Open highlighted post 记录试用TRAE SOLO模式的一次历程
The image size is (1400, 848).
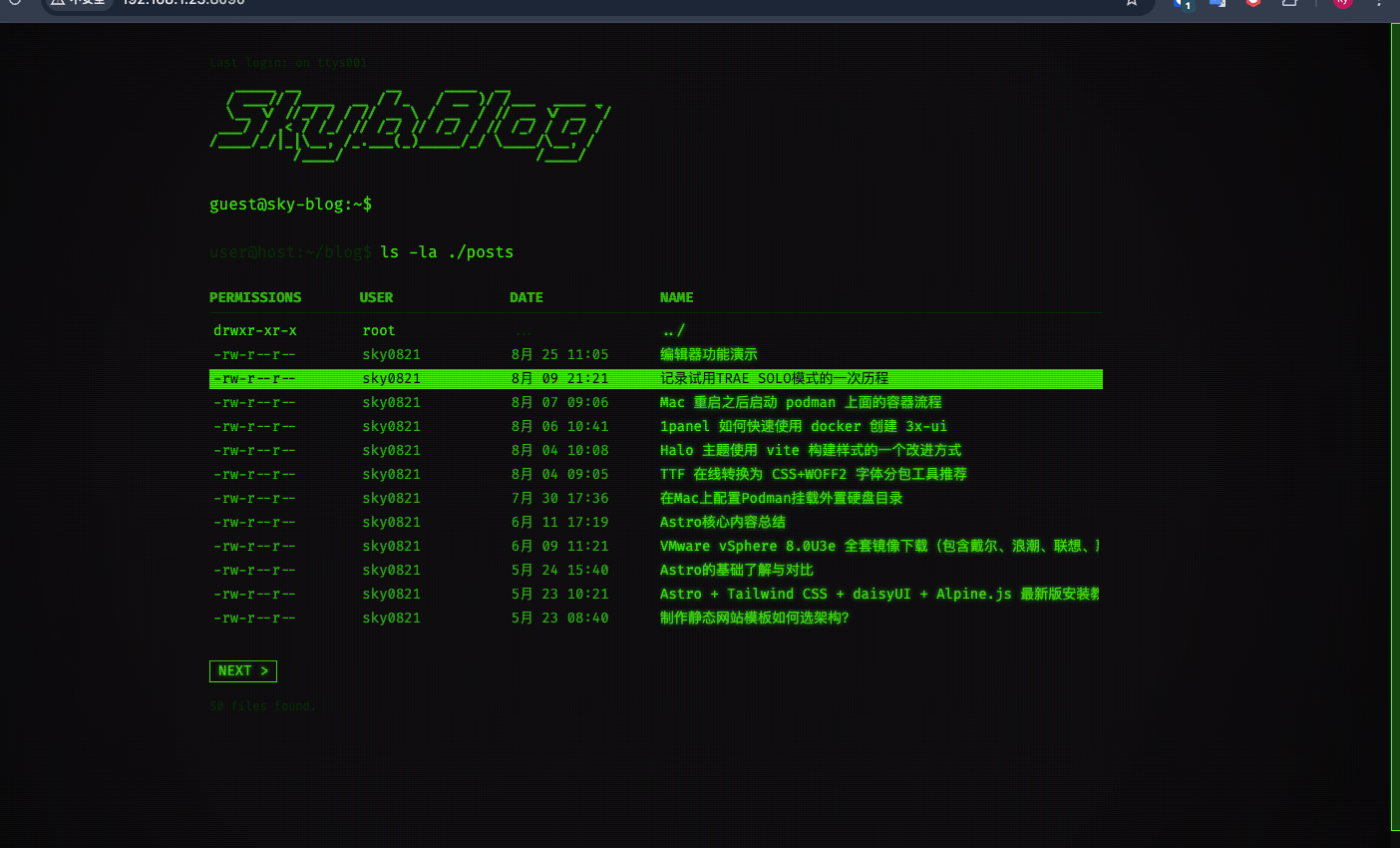pyautogui.click(x=774, y=378)
